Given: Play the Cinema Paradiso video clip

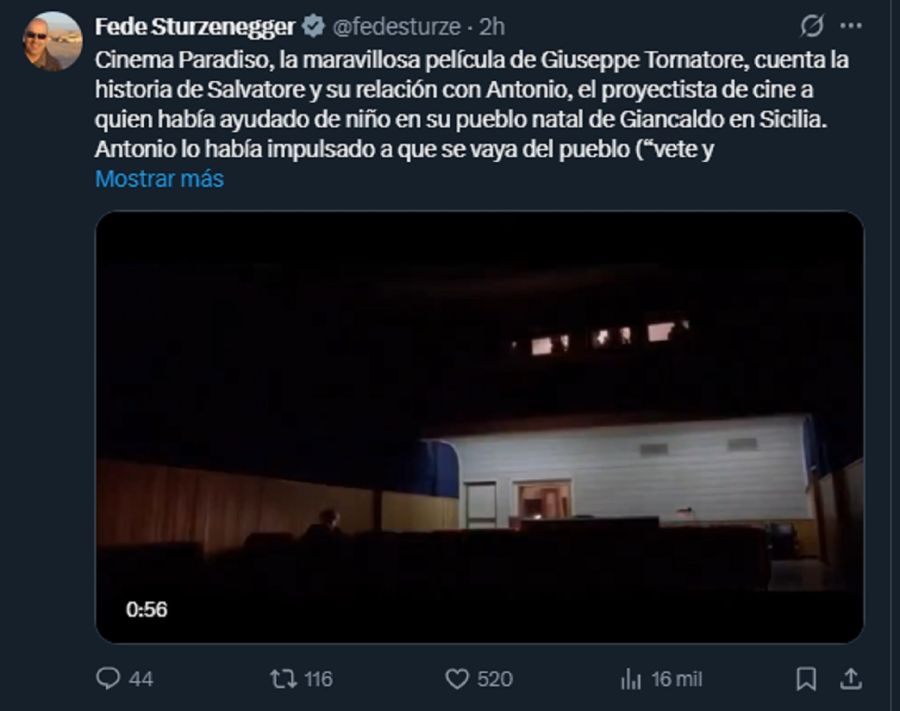Looking at the screenshot, I should pos(479,427).
